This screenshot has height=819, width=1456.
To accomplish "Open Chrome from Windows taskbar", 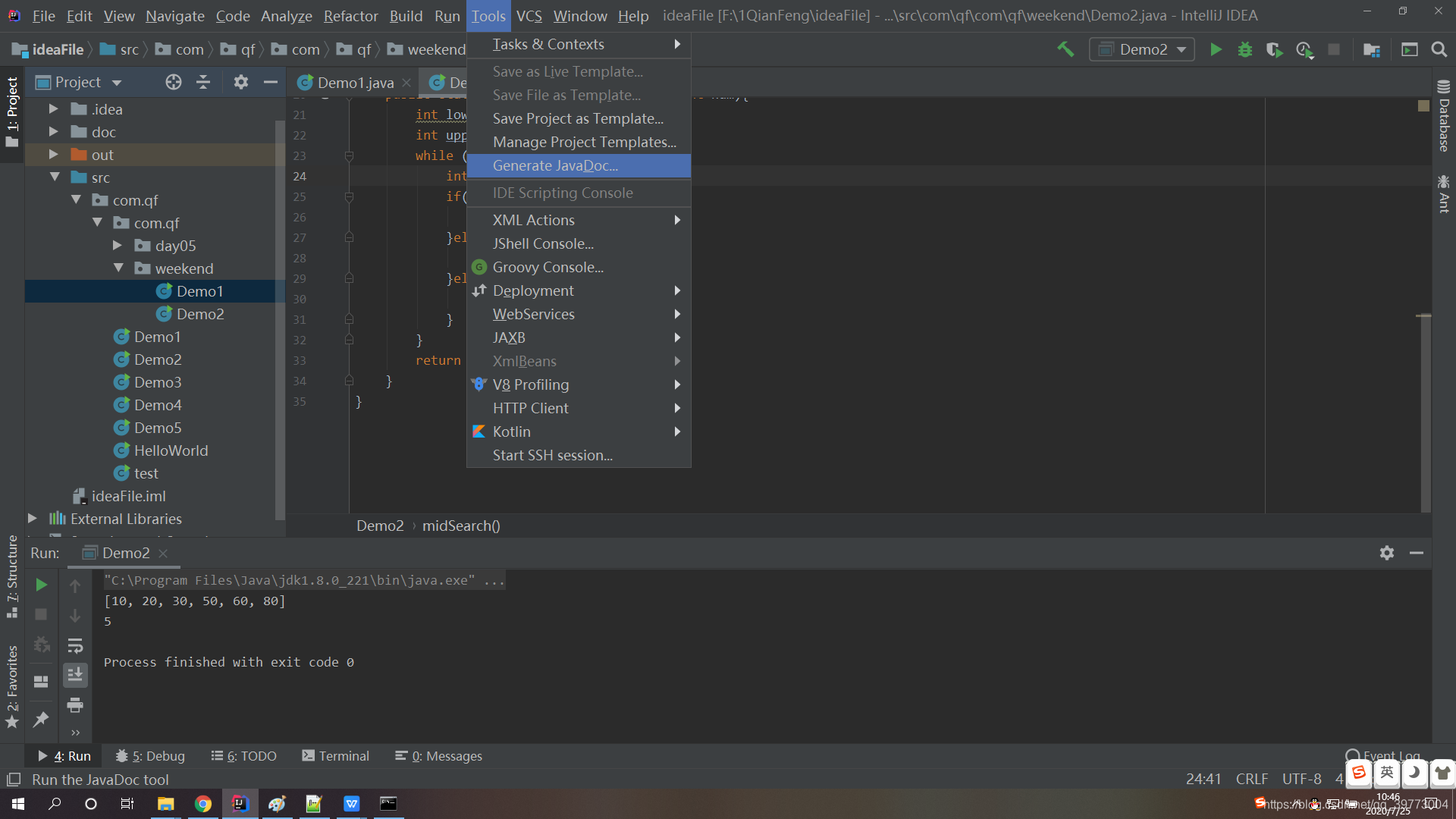I will (x=202, y=804).
